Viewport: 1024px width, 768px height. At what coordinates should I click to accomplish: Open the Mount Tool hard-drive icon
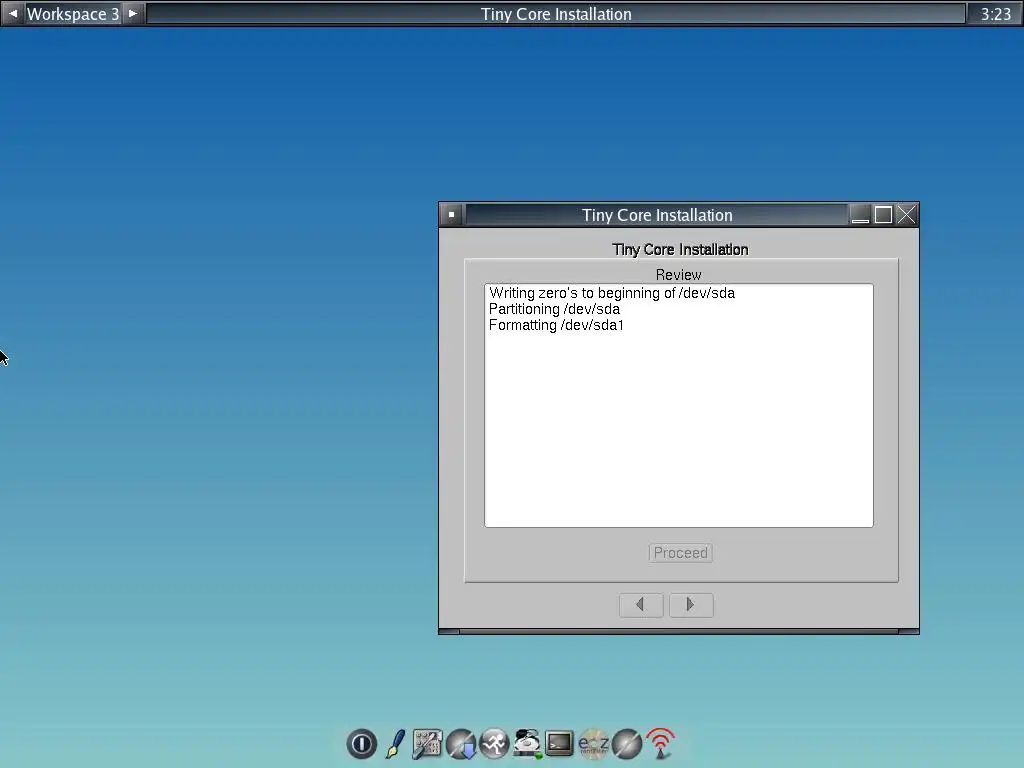(x=527, y=744)
